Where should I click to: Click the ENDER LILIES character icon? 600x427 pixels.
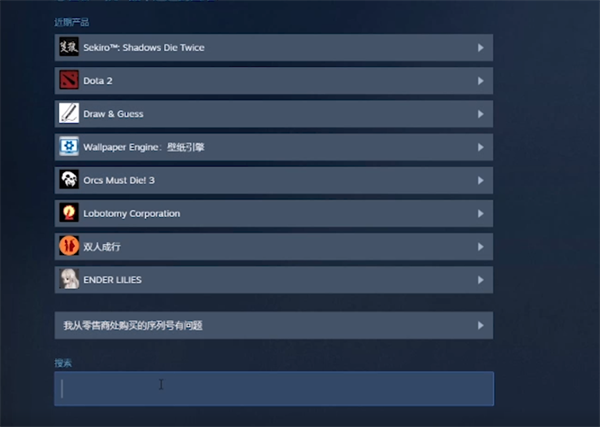point(69,279)
